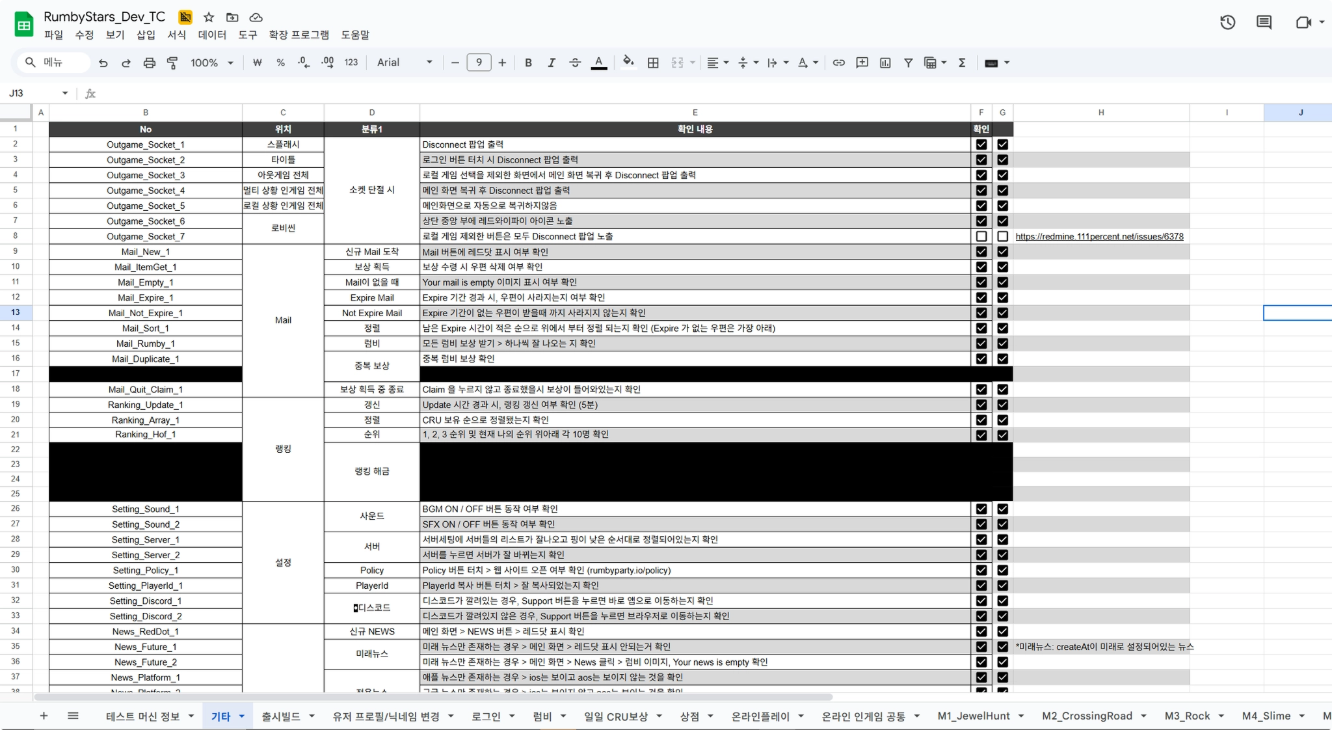Apply won currency format
This screenshot has height=730, width=1332.
[258, 63]
